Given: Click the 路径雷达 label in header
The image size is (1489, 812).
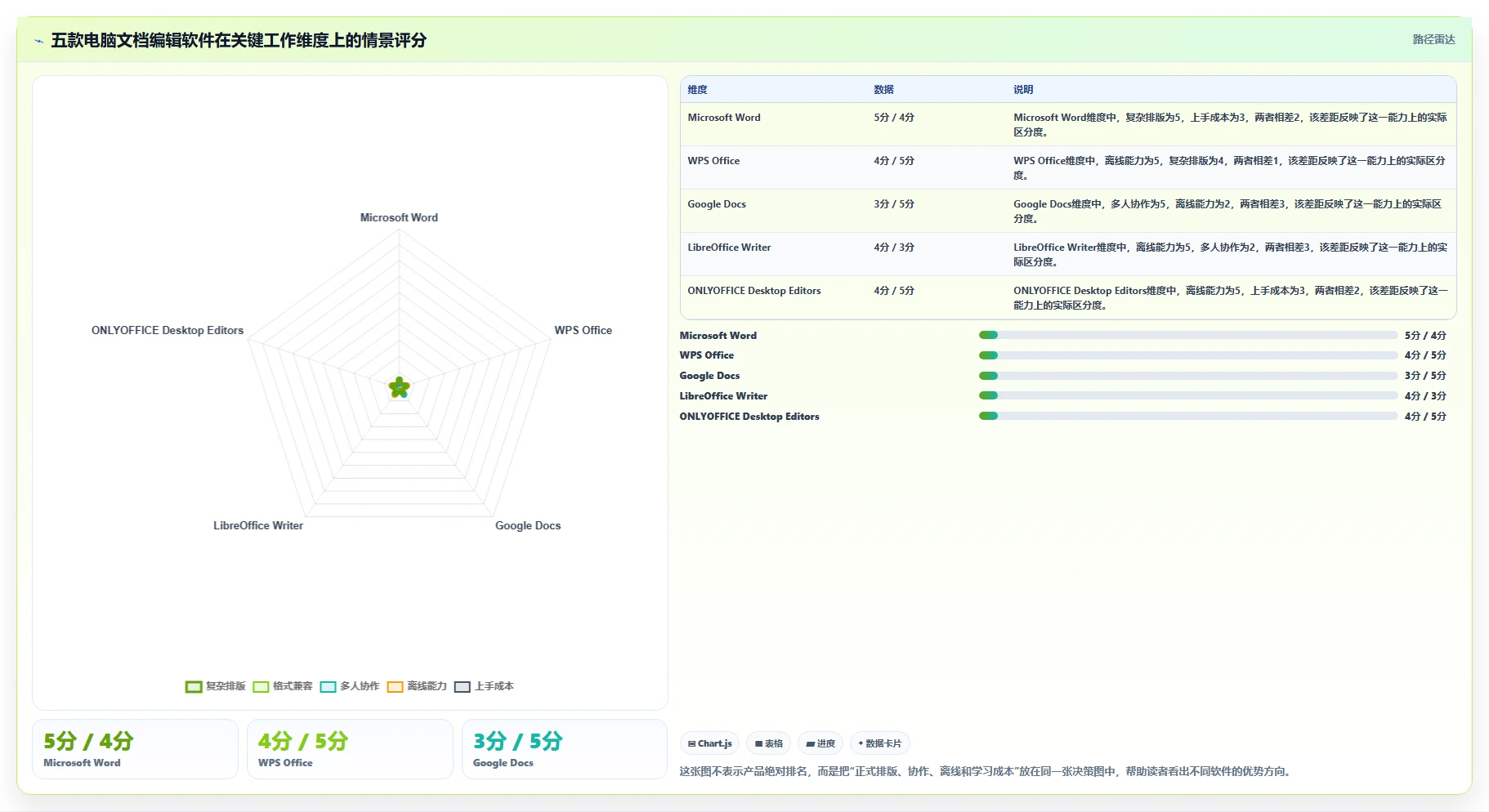Looking at the screenshot, I should coord(1433,39).
